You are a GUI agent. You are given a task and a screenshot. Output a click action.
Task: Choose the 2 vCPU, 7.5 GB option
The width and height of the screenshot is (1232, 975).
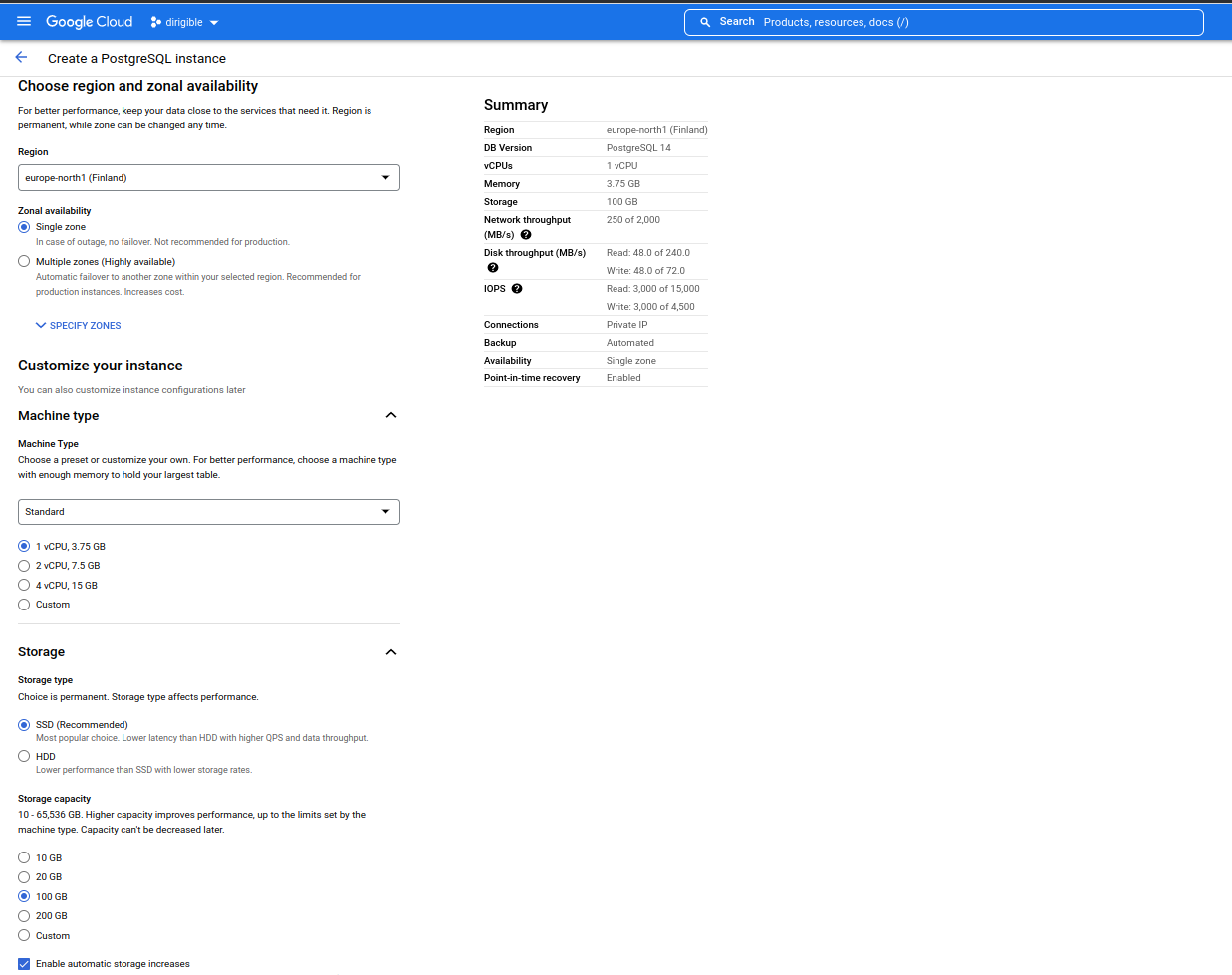(x=24, y=566)
